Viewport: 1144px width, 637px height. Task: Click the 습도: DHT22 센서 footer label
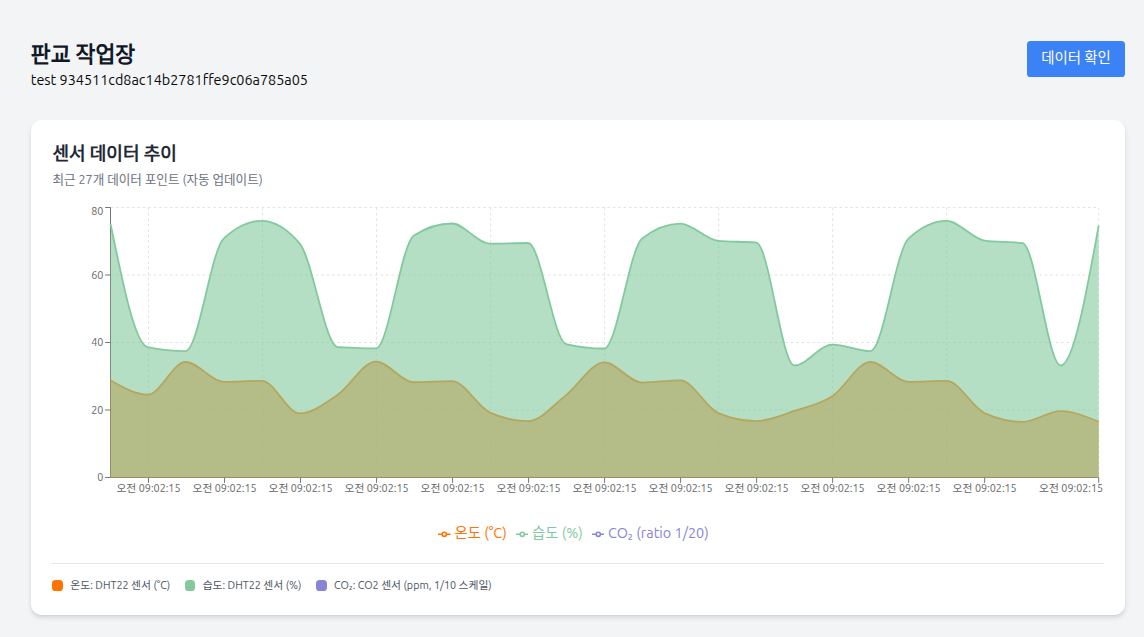[252, 585]
